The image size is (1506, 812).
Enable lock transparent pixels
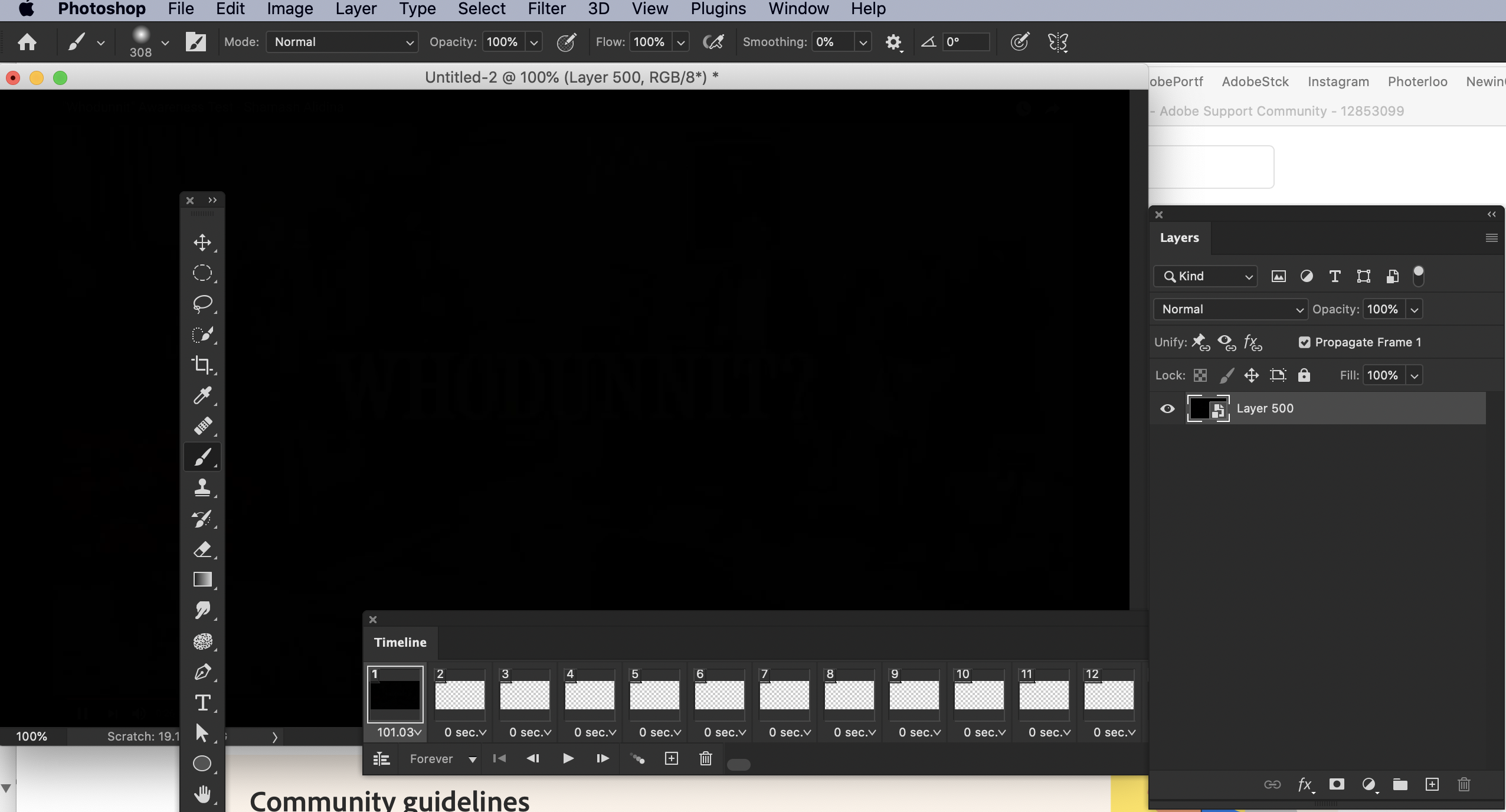coord(1200,375)
